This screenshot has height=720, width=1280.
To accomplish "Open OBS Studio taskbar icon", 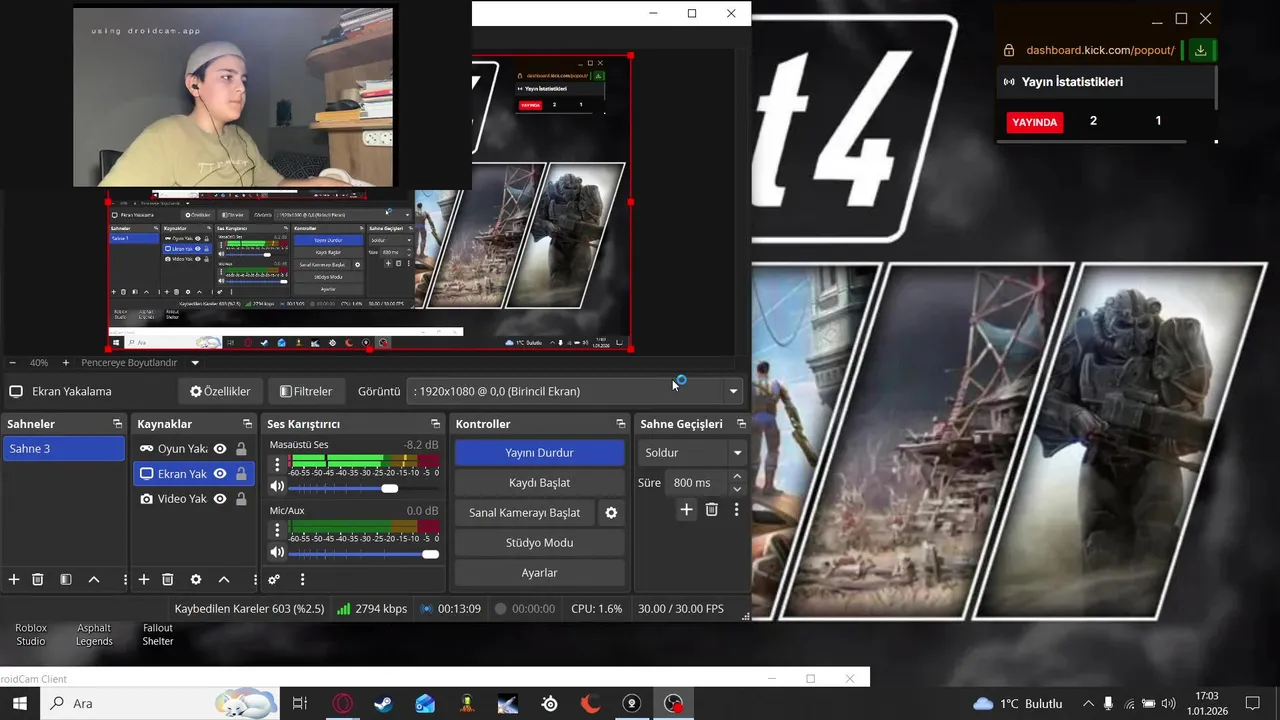I will pyautogui.click(x=674, y=704).
